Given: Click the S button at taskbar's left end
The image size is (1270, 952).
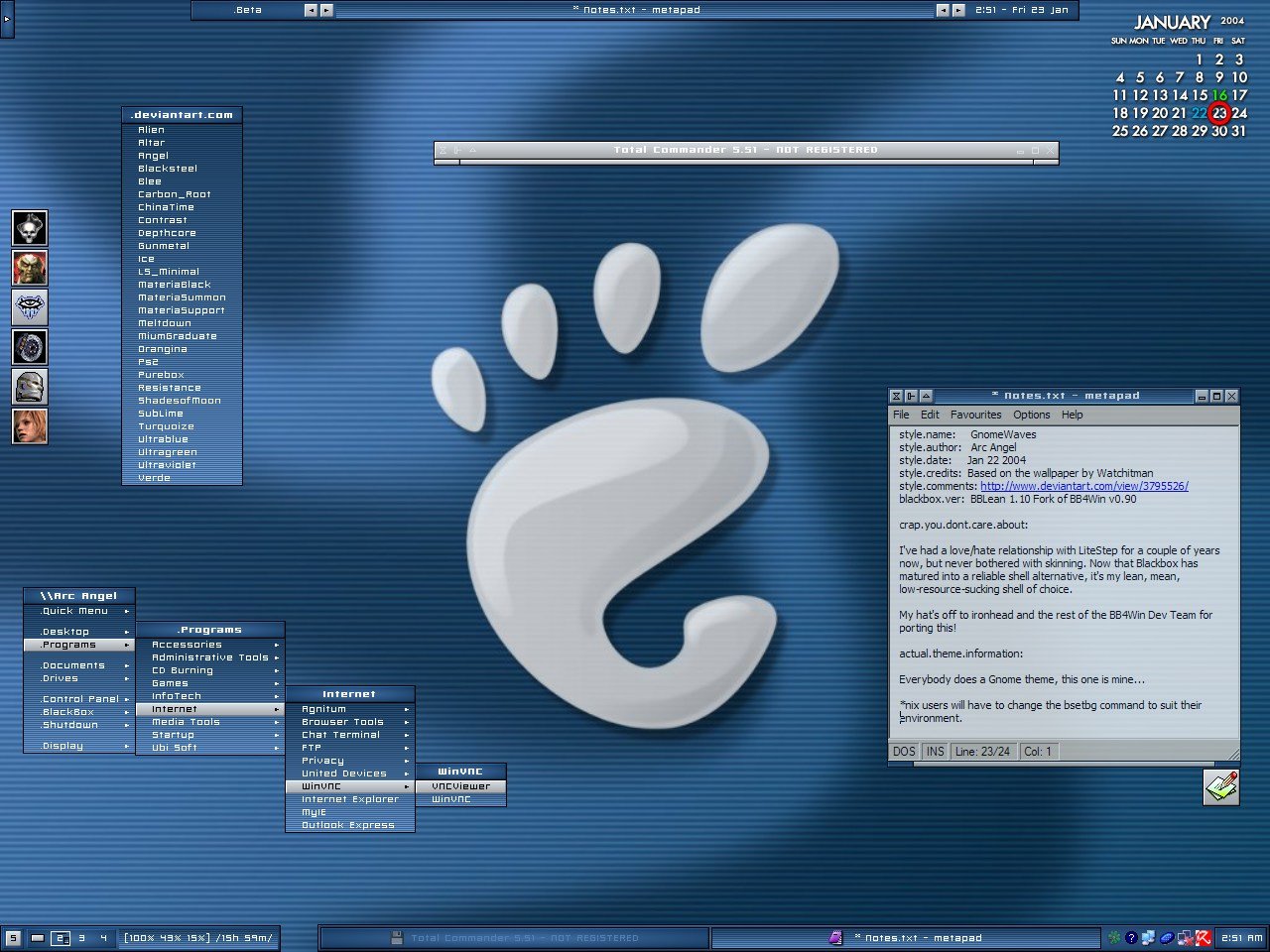Looking at the screenshot, I should coord(13,937).
